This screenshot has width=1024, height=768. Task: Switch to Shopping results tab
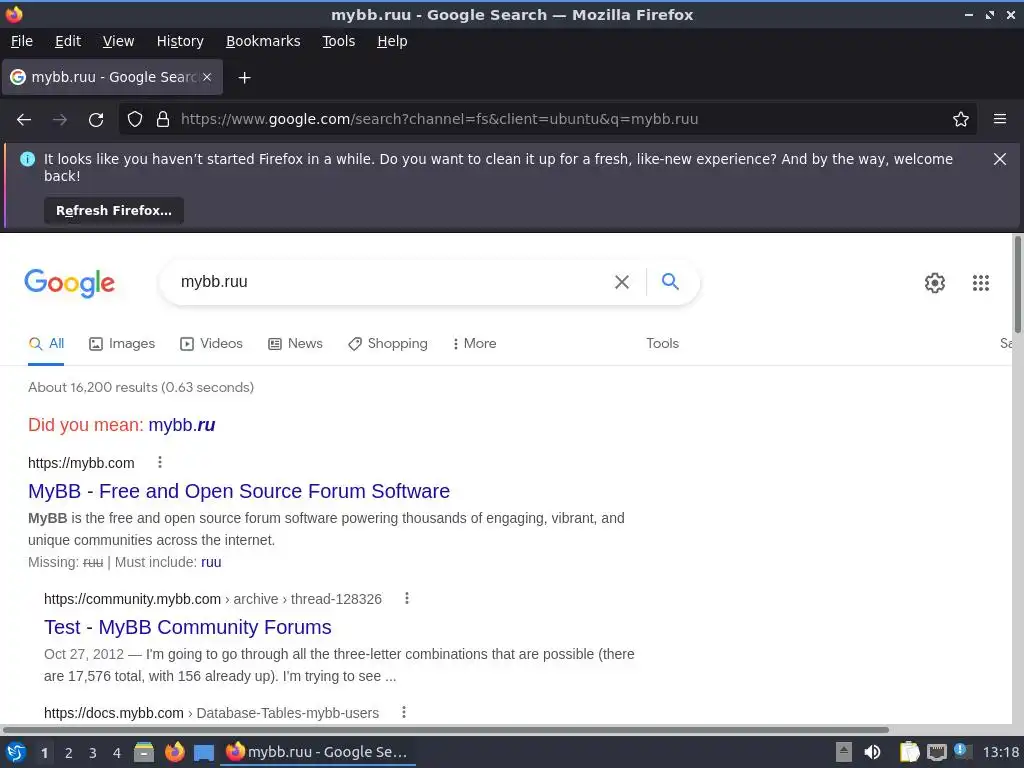(388, 344)
